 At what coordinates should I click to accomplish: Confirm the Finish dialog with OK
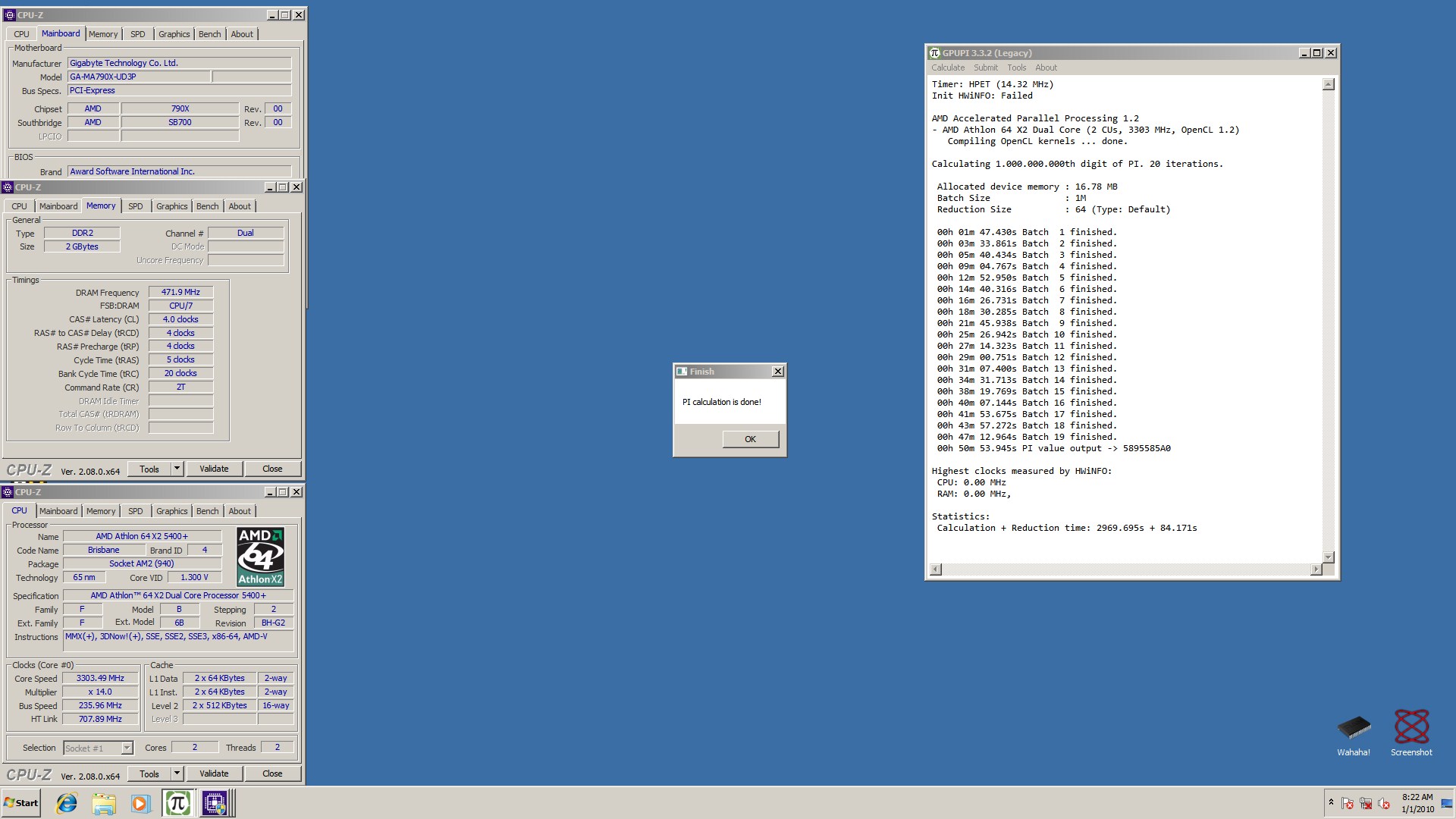pyautogui.click(x=750, y=439)
